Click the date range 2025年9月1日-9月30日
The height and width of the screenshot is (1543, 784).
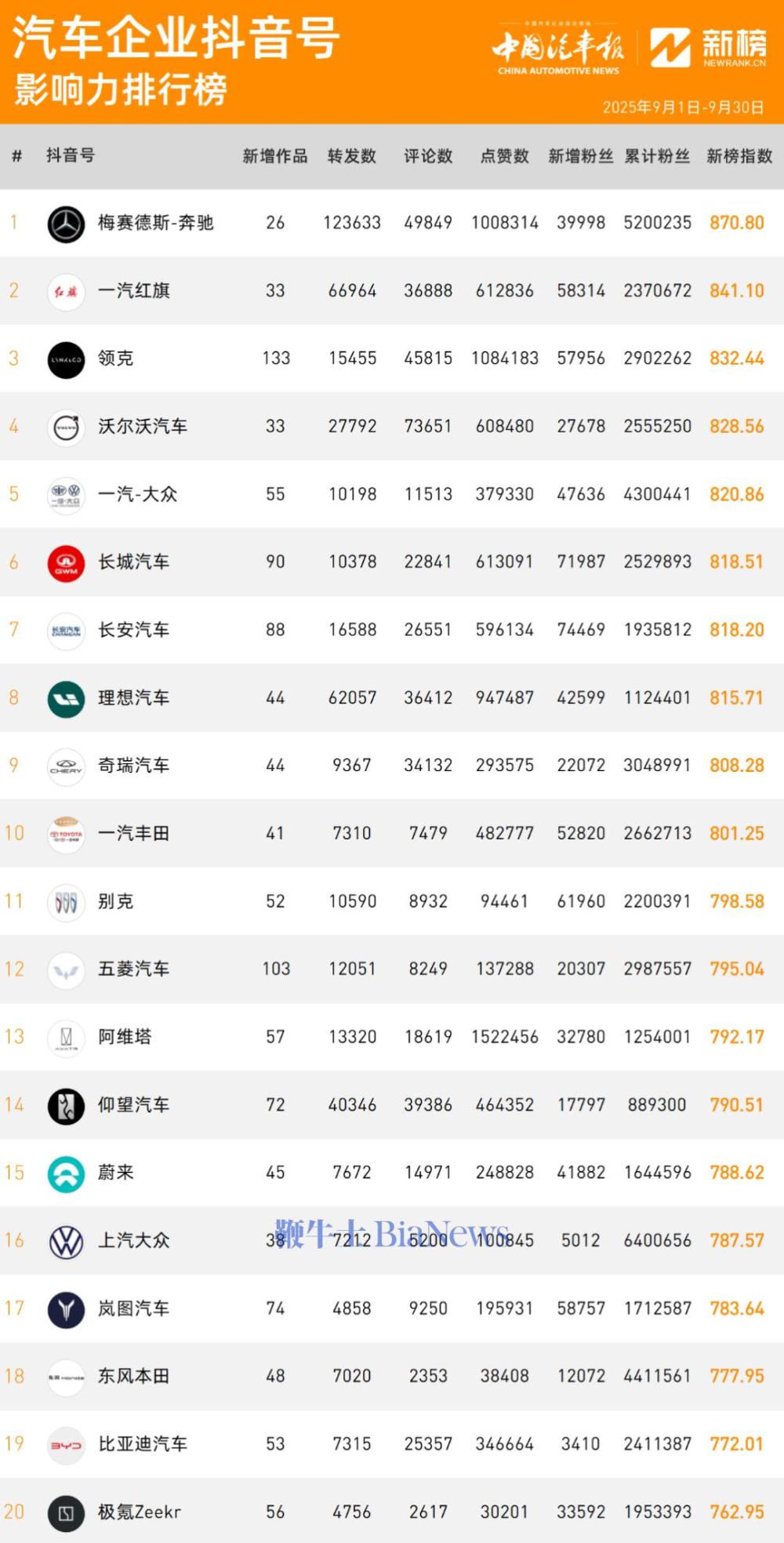(x=684, y=107)
